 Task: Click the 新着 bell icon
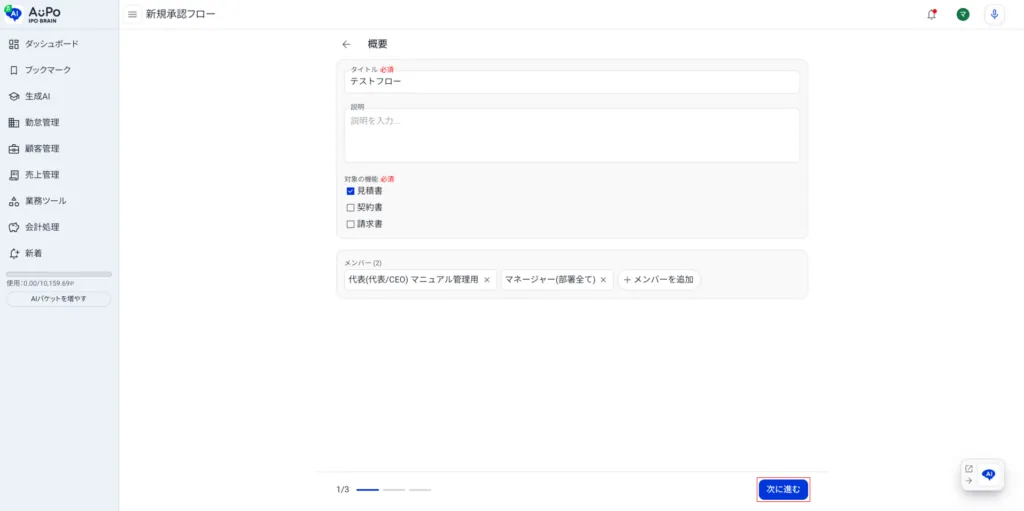click(x=14, y=253)
